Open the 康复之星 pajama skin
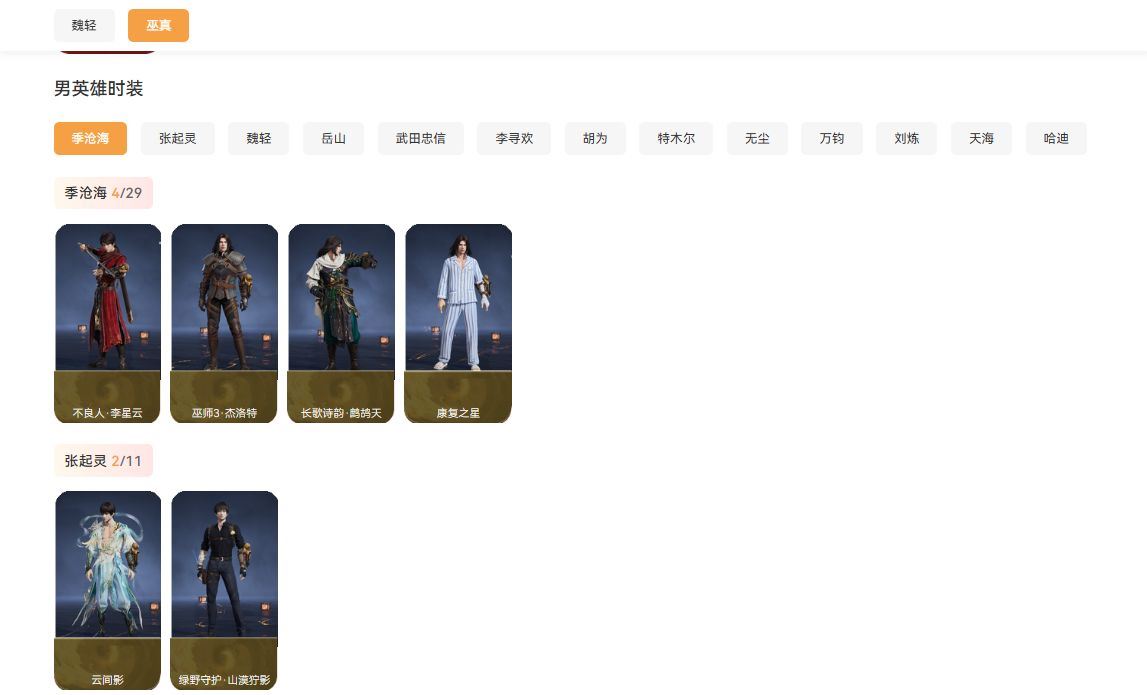The width and height of the screenshot is (1147, 695). [459, 323]
